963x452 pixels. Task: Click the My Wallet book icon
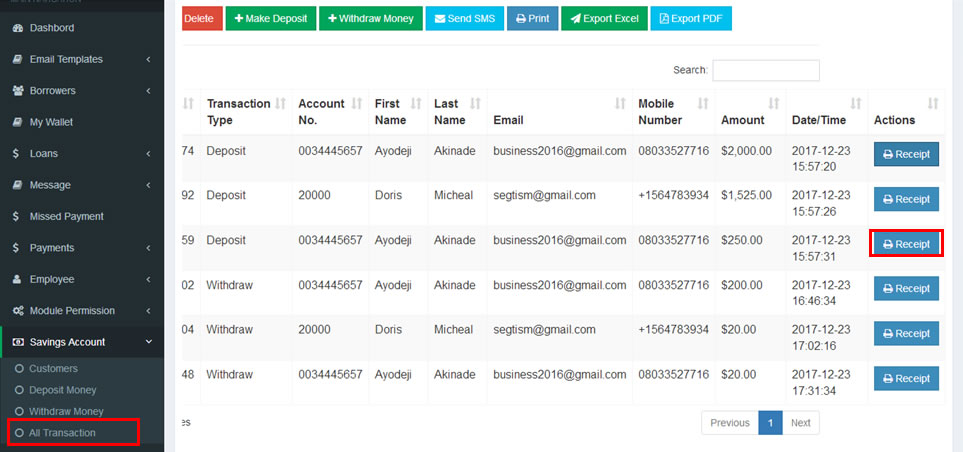(x=17, y=122)
